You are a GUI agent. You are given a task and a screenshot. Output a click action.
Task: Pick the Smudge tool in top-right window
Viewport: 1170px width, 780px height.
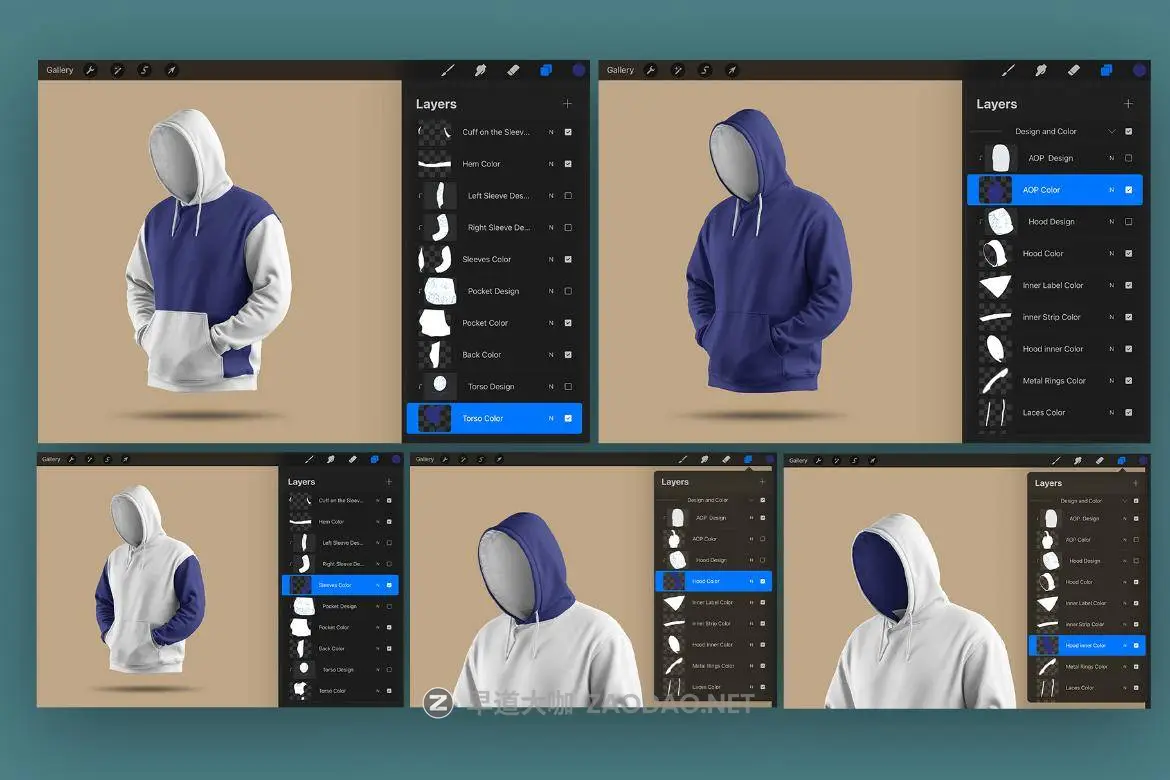click(x=1041, y=70)
